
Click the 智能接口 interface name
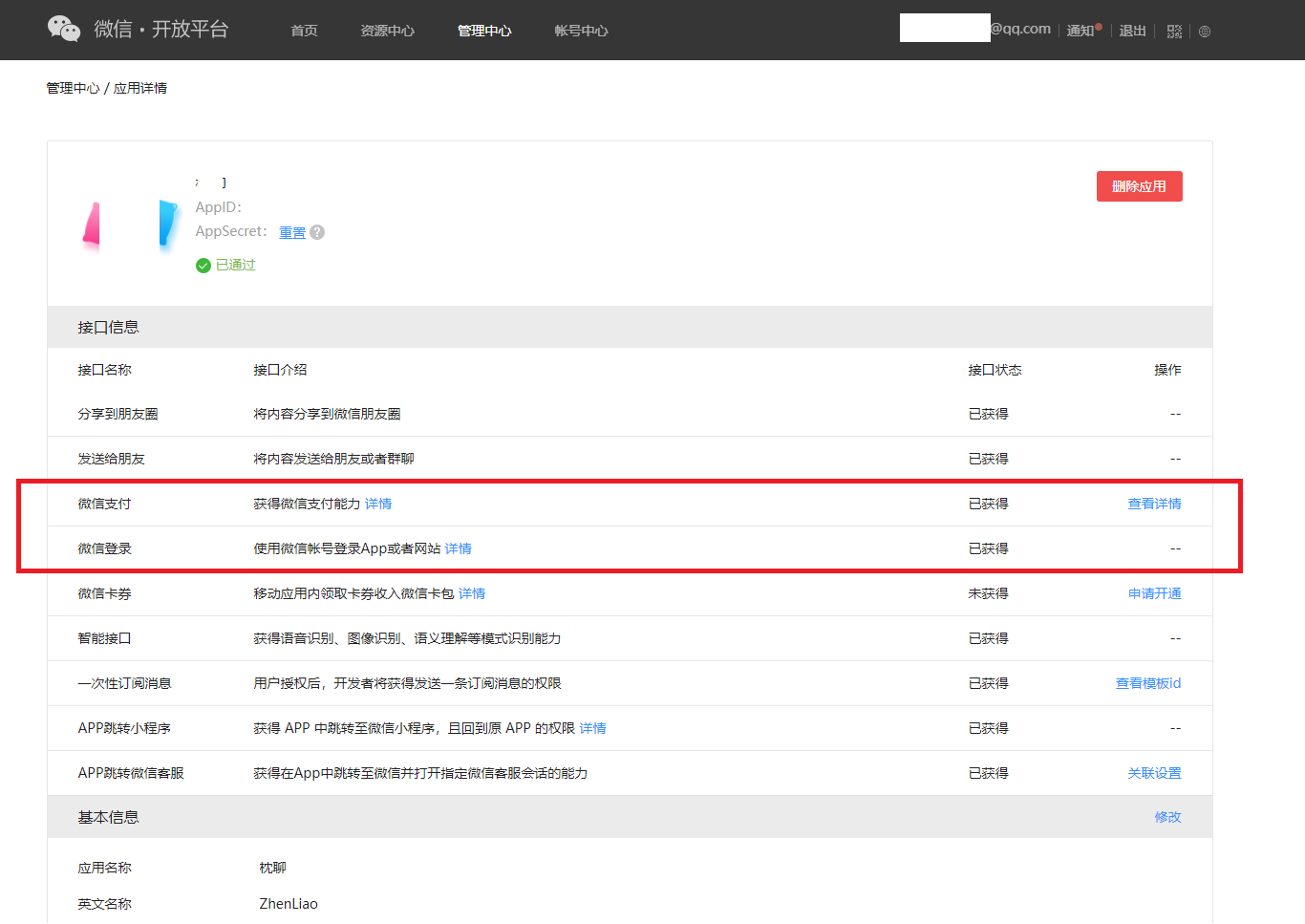(104, 638)
